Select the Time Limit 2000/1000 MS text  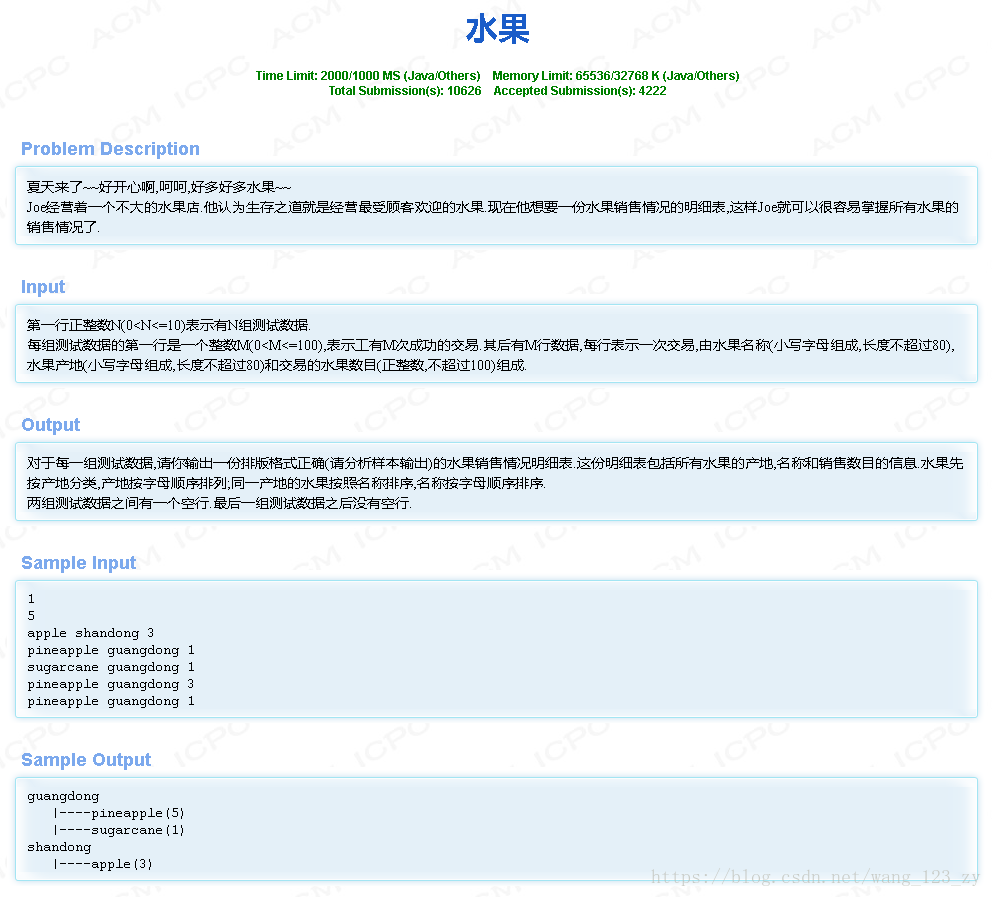(x=368, y=76)
